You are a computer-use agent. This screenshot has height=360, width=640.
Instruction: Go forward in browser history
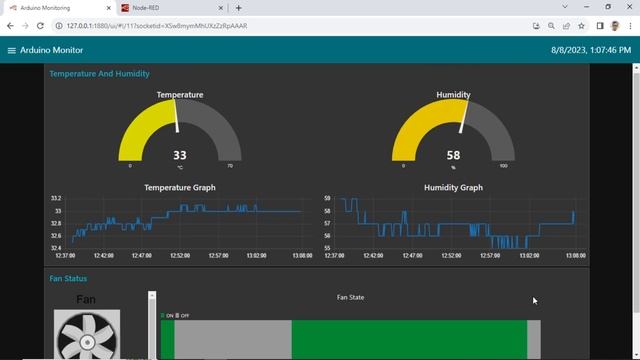(x=25, y=26)
